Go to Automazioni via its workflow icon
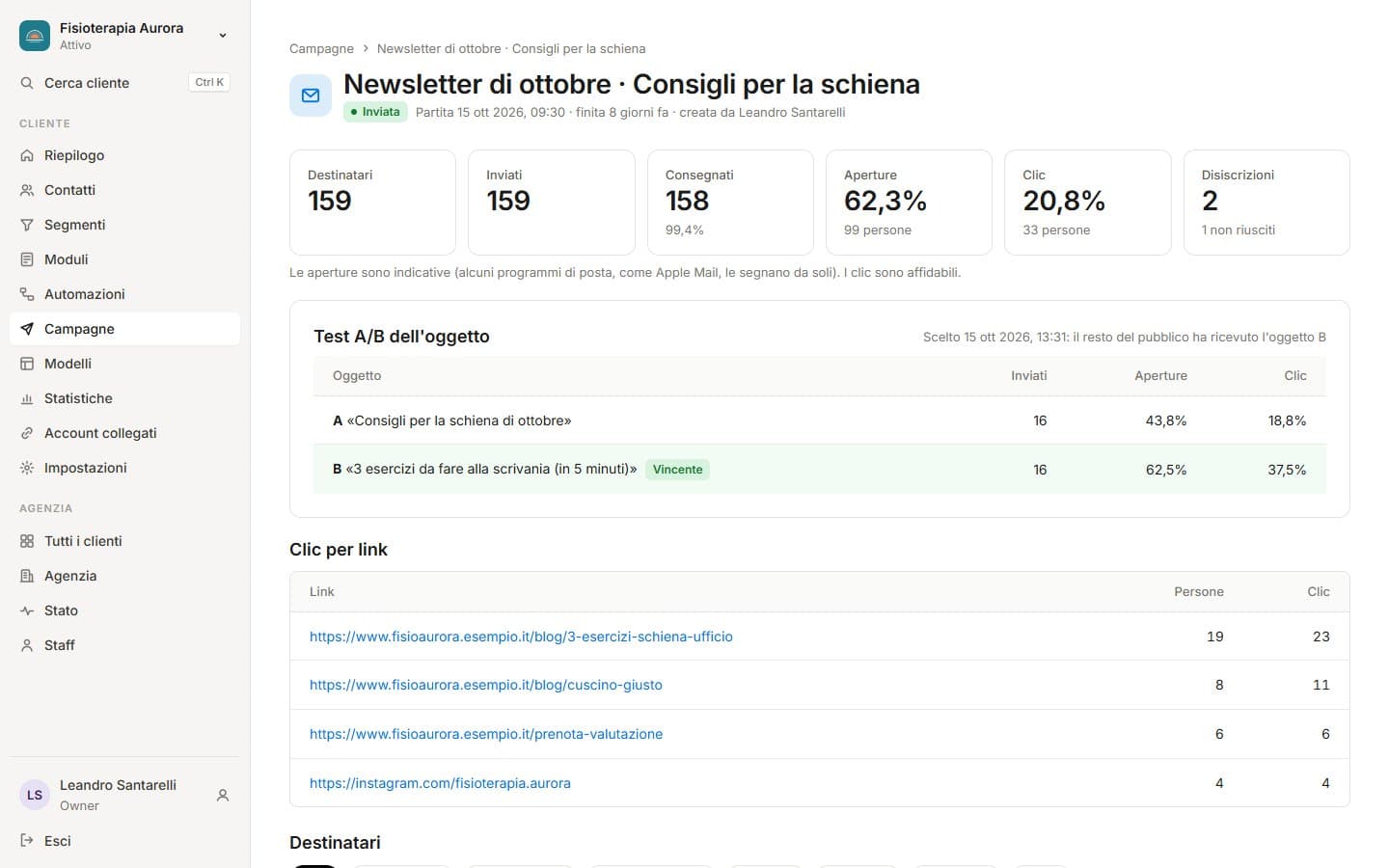Screen dimensions: 1389x868 click(x=27, y=294)
